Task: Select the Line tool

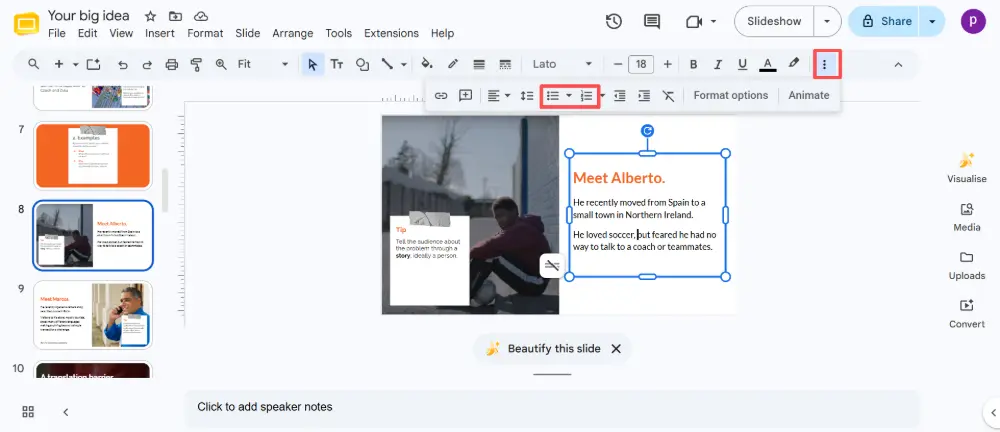Action: pos(387,64)
